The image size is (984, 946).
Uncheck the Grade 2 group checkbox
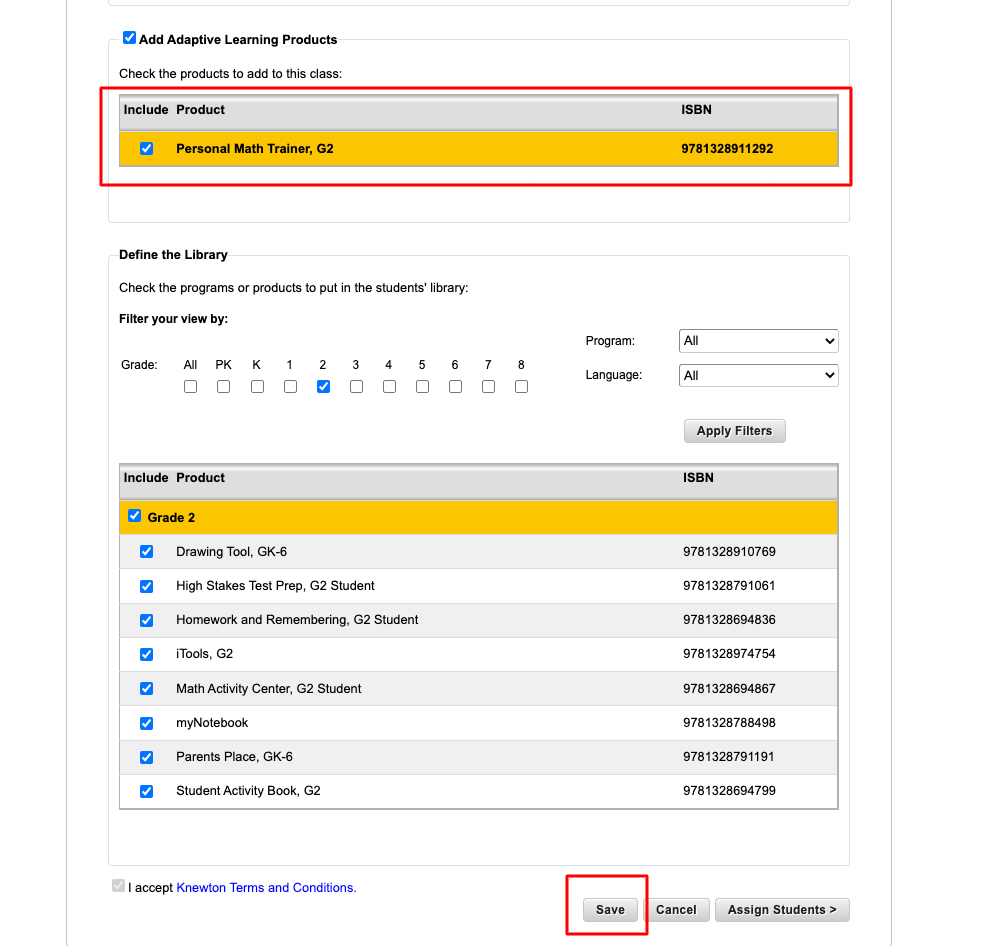[x=134, y=516]
